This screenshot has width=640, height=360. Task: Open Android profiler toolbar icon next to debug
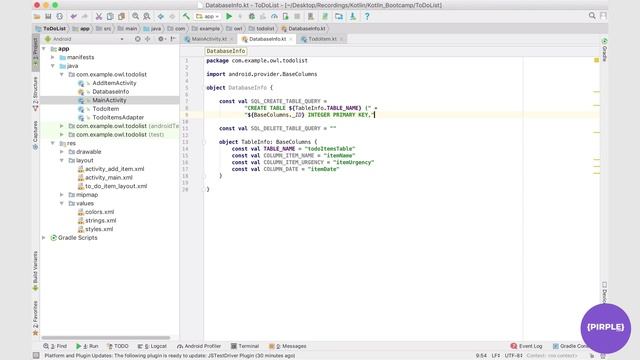coord(274,16)
